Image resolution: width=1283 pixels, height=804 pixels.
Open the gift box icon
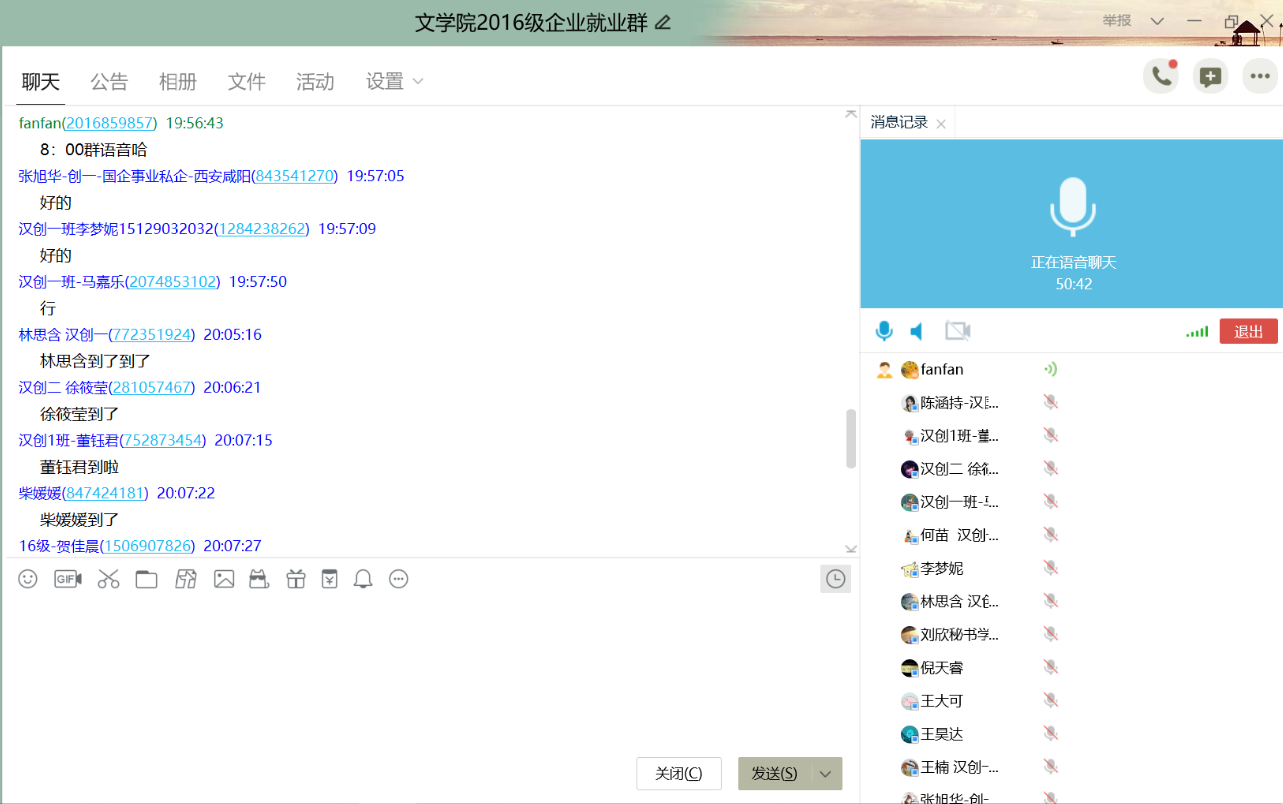(x=296, y=579)
